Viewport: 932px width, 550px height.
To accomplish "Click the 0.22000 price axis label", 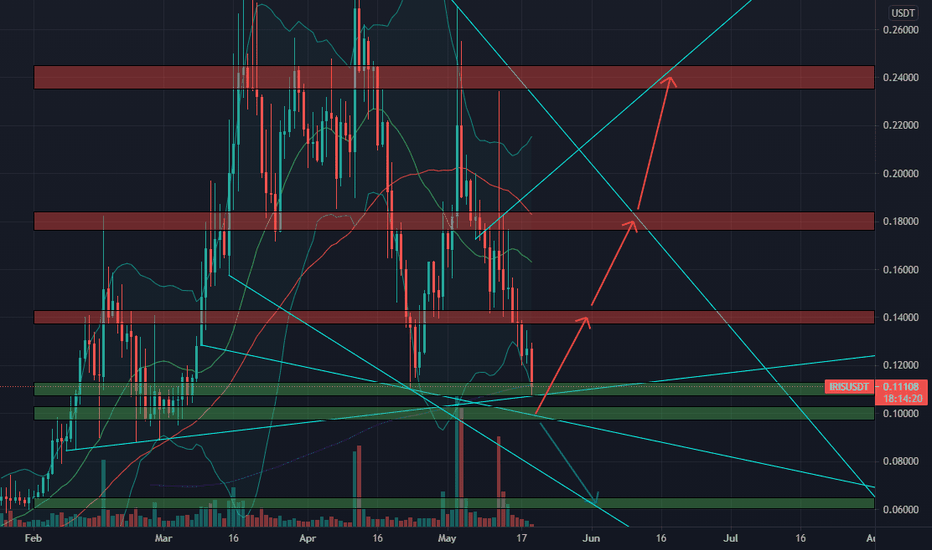I will pyautogui.click(x=900, y=125).
